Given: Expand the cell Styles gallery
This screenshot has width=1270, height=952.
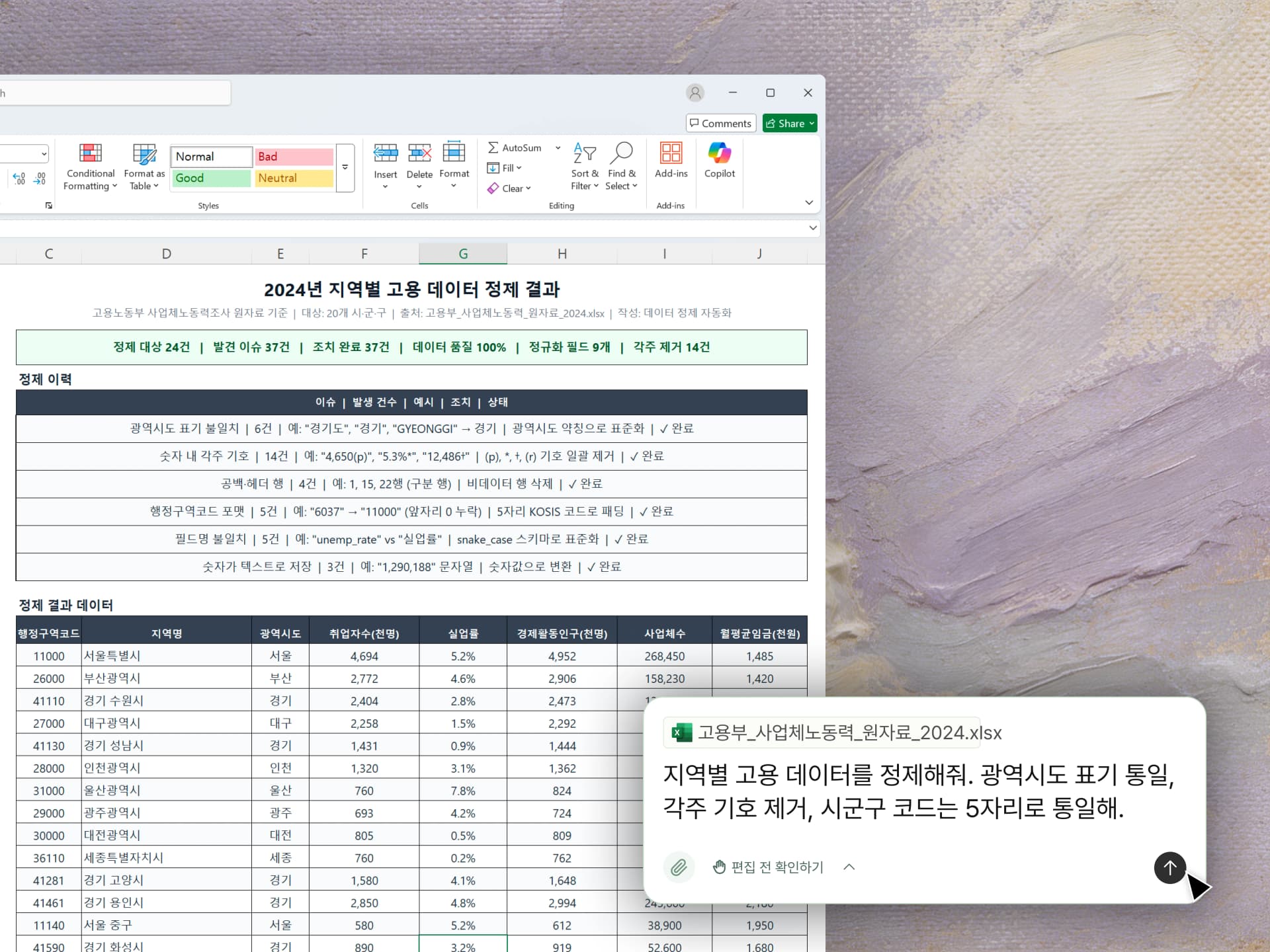Looking at the screenshot, I should point(345,168).
